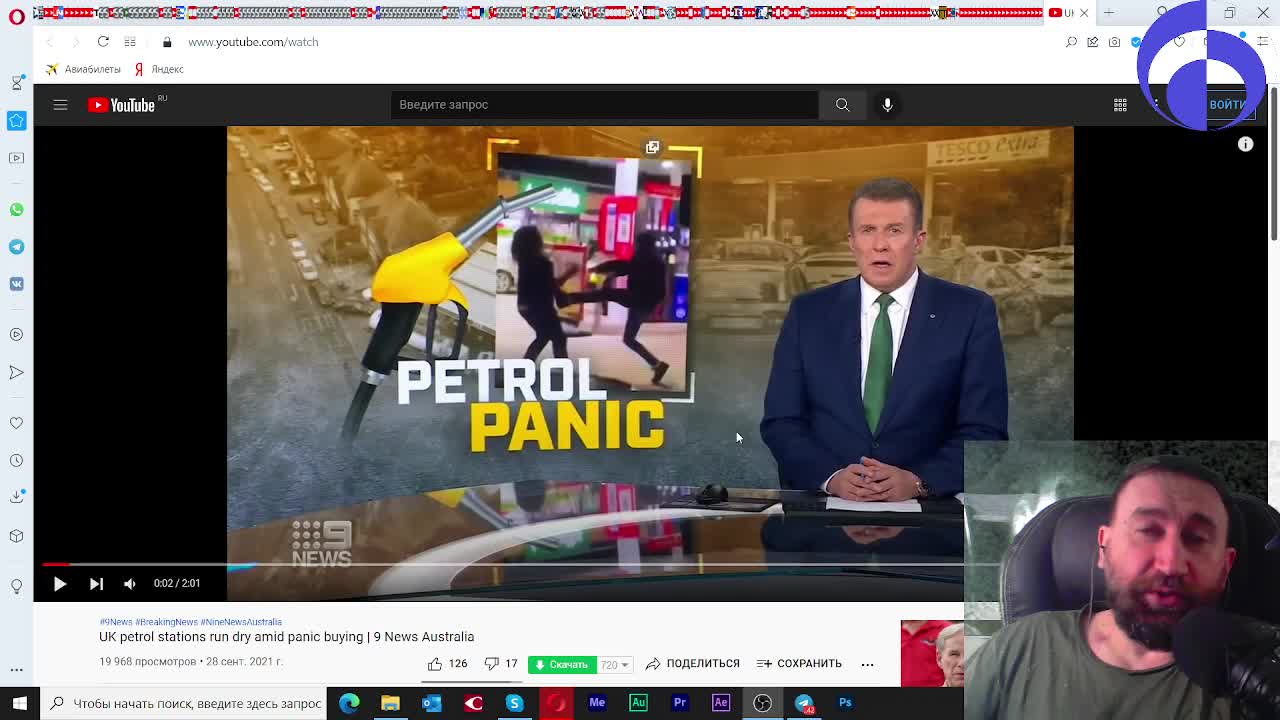Open the Telegram sidebar messenger

(16, 247)
